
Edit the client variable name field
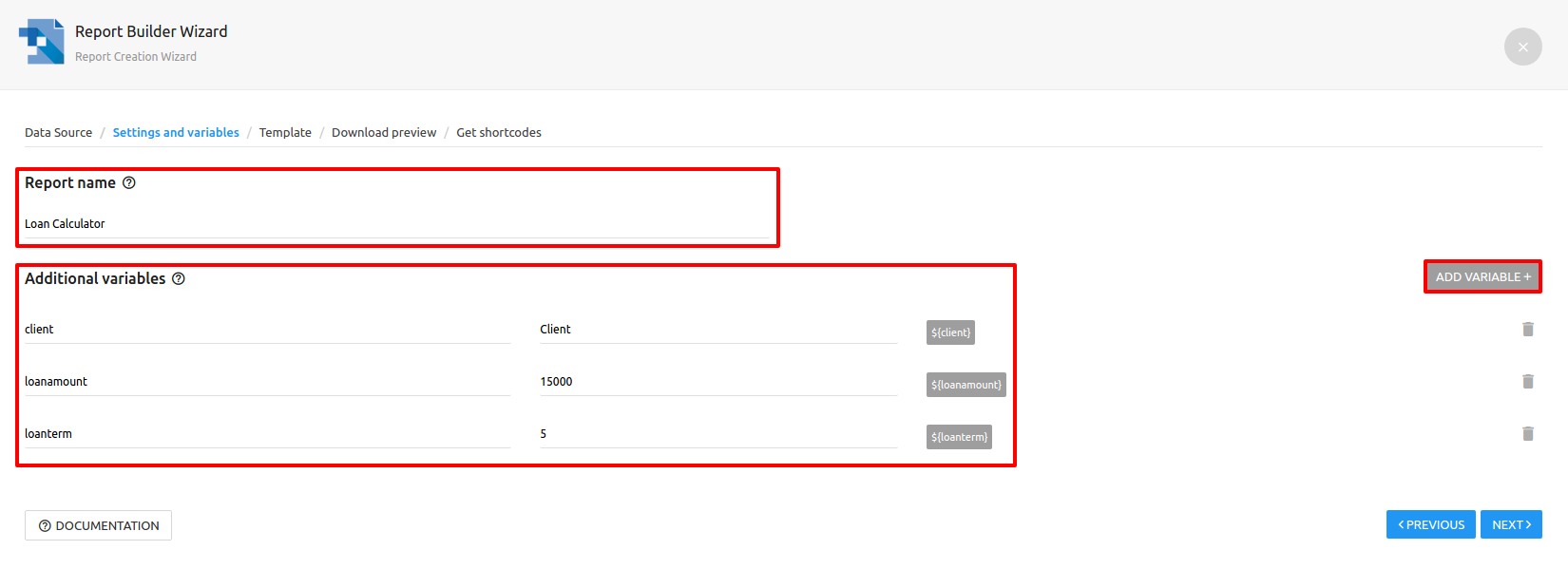(x=267, y=330)
